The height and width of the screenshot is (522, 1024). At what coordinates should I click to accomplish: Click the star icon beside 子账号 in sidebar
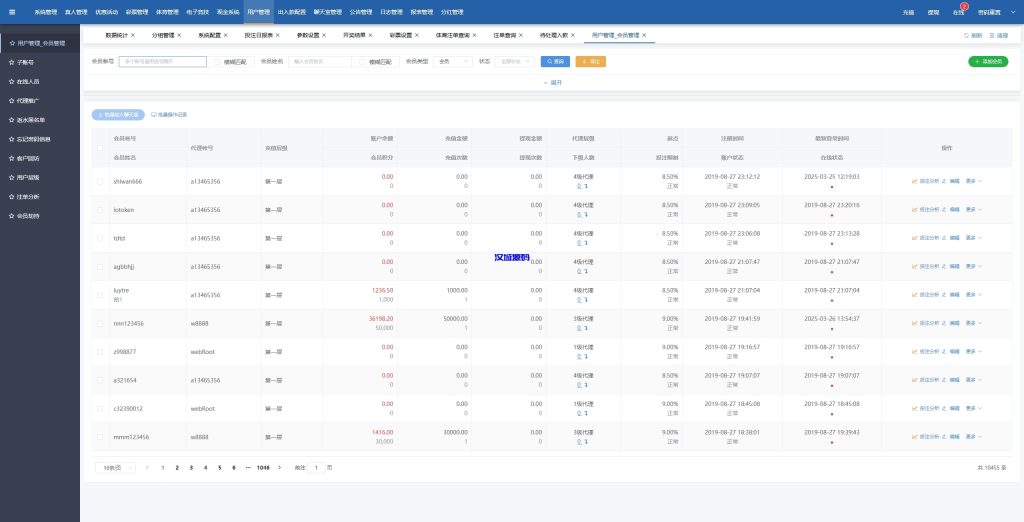point(12,62)
